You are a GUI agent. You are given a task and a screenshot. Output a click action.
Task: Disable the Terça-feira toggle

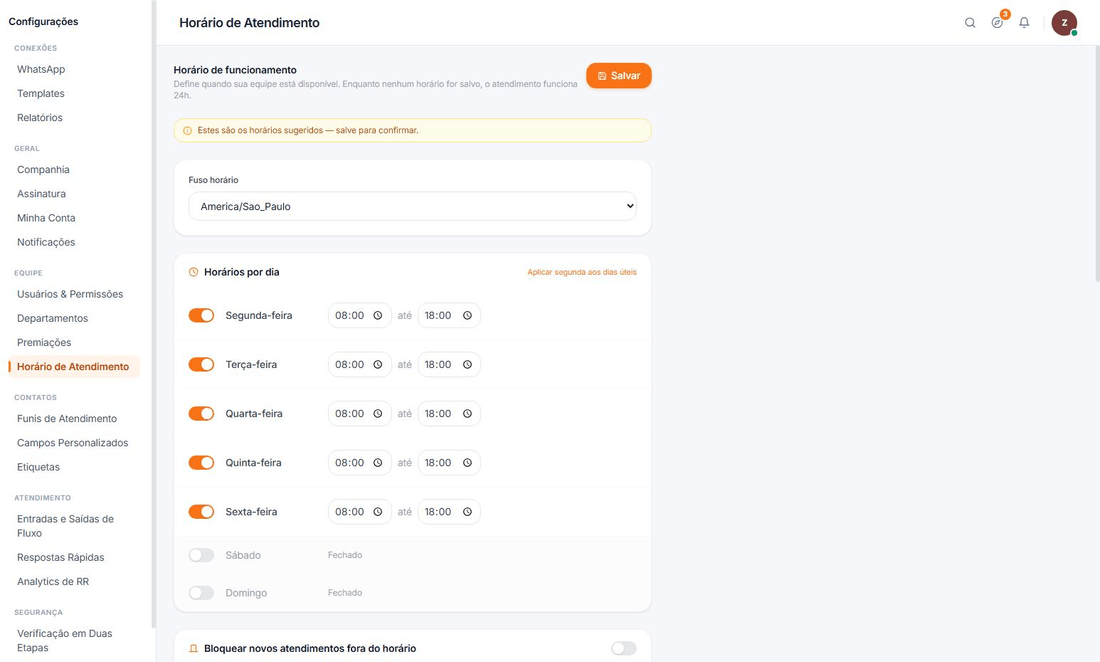coord(201,365)
